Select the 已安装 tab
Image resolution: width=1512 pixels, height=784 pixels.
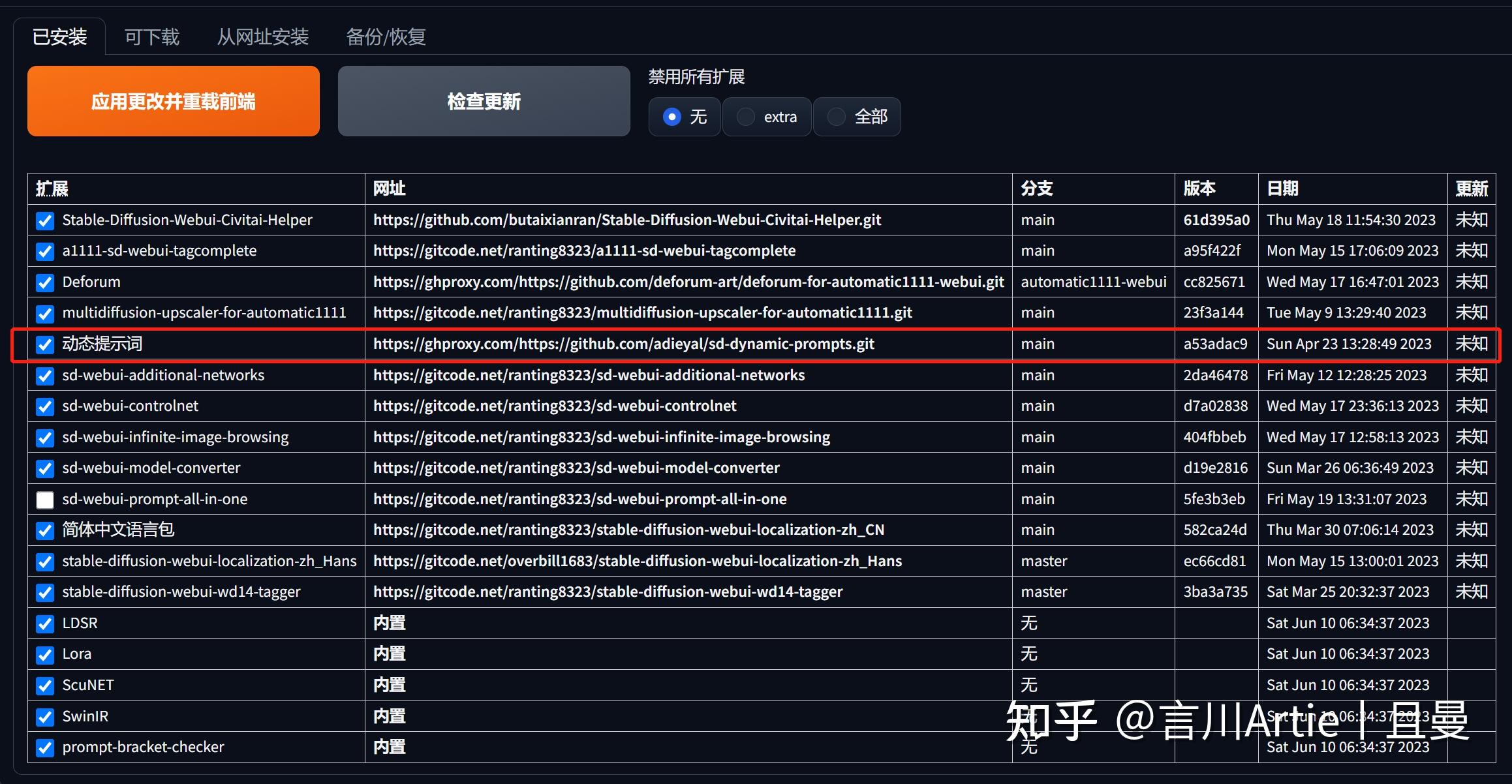coord(59,37)
